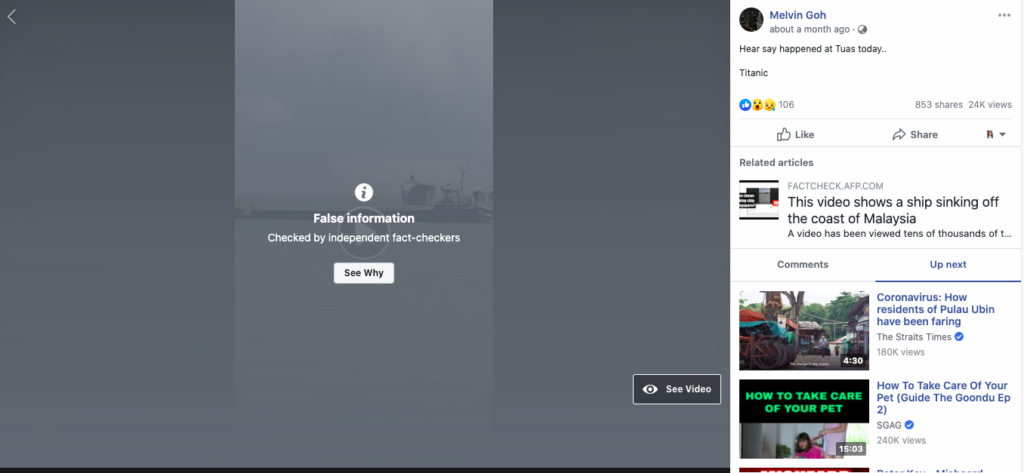
Task: Click the info icon above False information
Action: pos(364,192)
